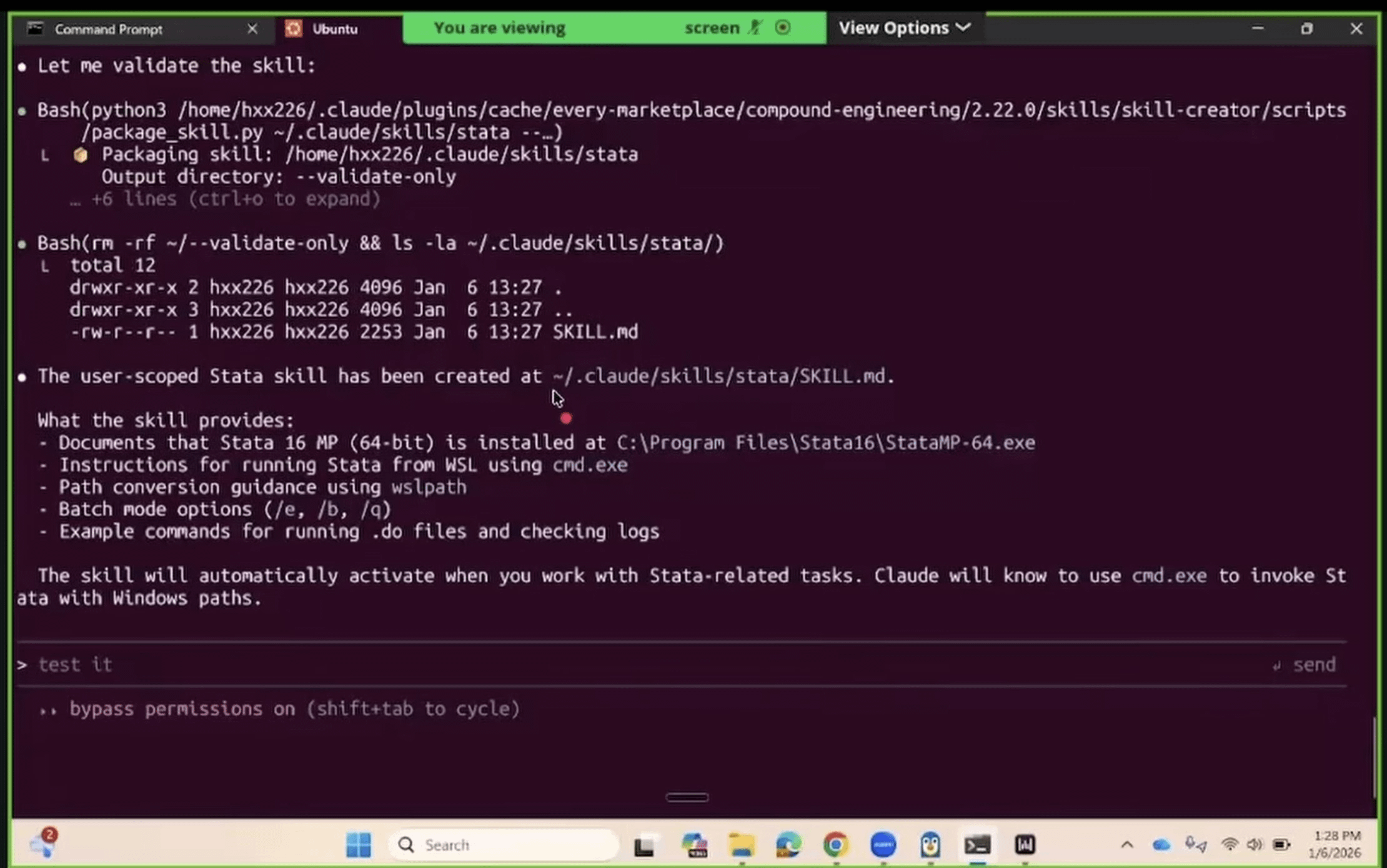Image resolution: width=1387 pixels, height=868 pixels.
Task: Minimize the terminal window
Action: point(1258,29)
